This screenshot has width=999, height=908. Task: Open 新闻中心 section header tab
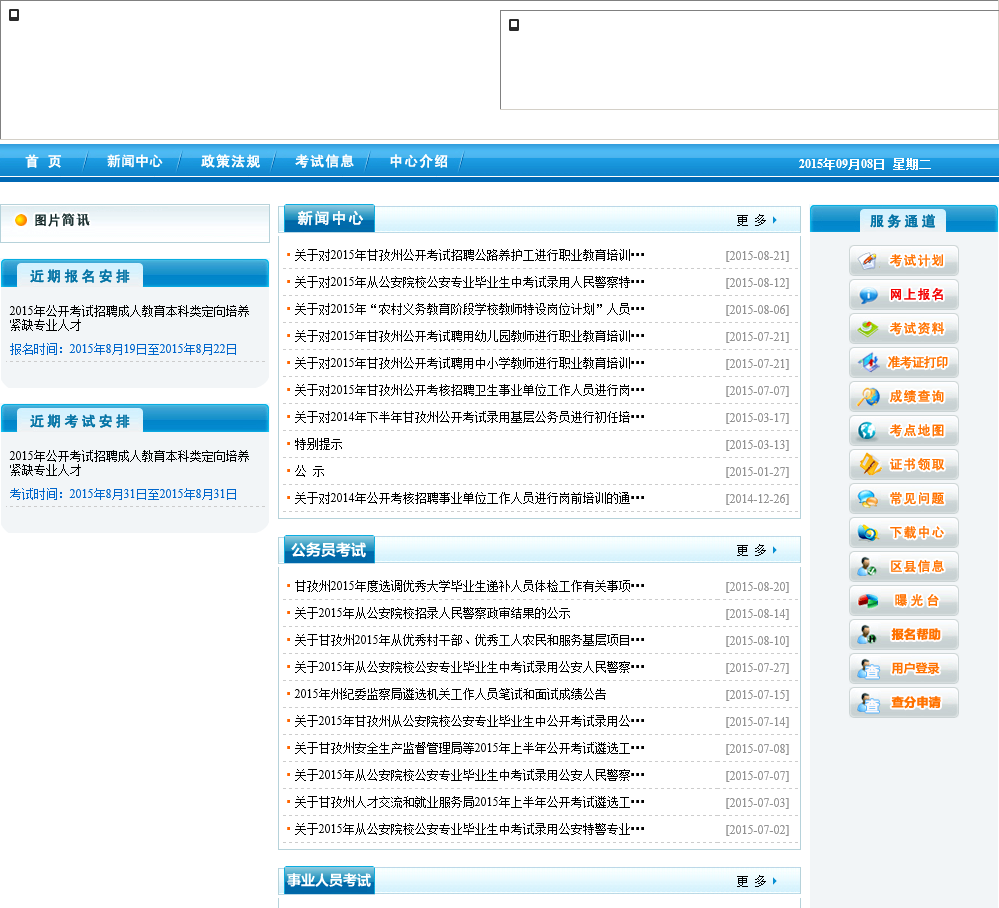pos(329,219)
